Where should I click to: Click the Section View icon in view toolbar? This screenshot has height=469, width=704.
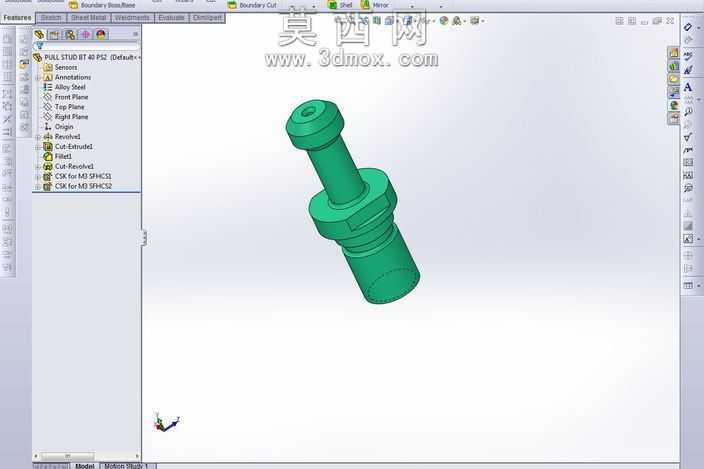point(377,21)
